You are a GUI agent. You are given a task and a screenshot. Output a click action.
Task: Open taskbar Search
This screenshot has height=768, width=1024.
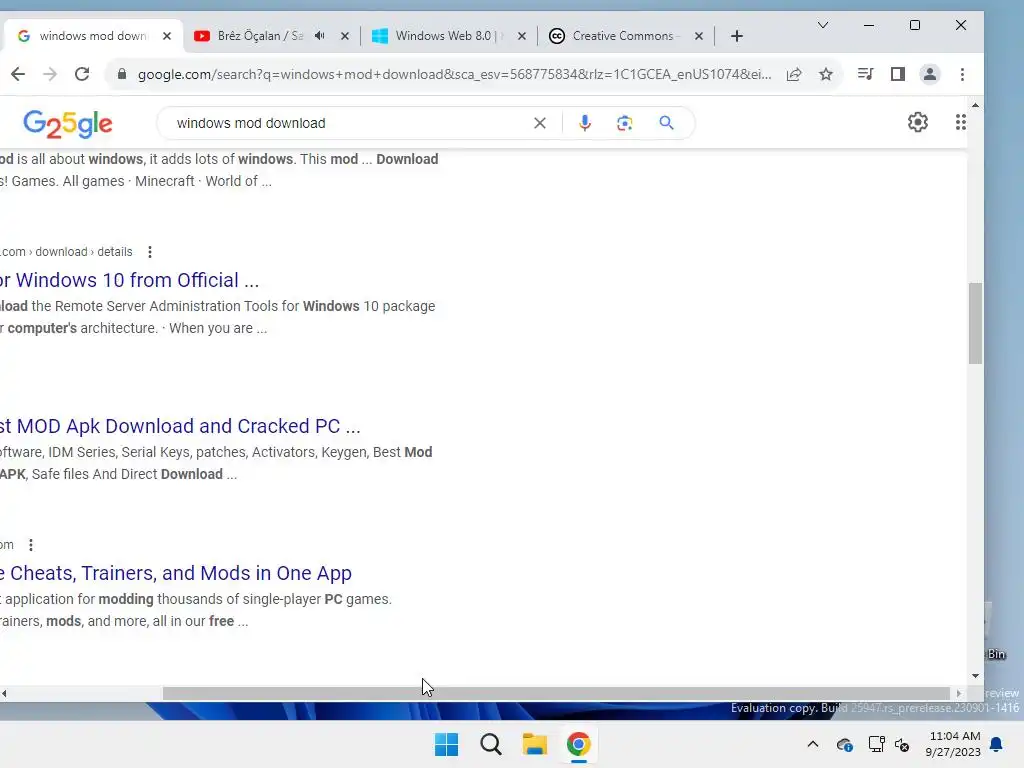(x=490, y=744)
